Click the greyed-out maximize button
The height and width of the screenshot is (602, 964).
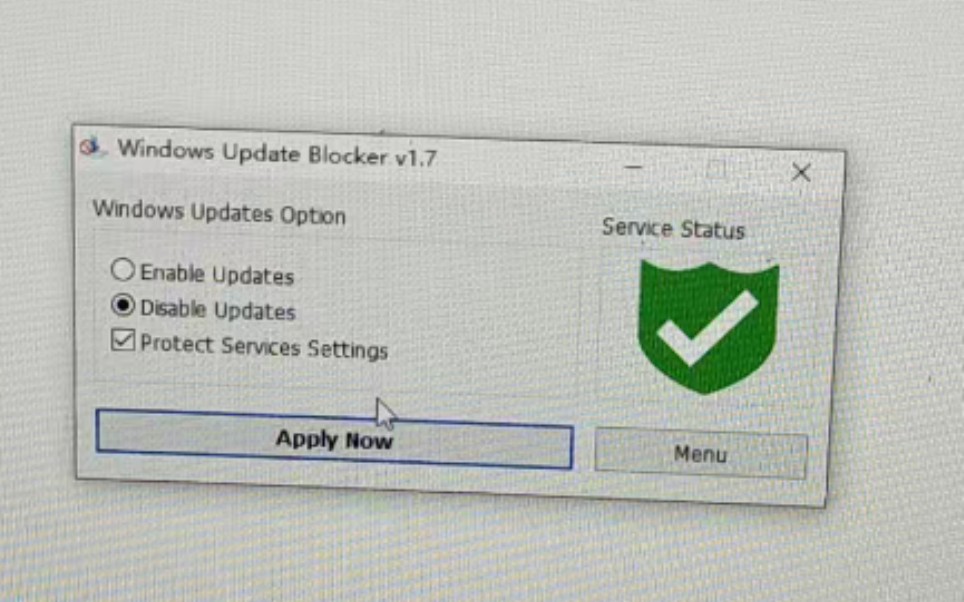point(716,169)
